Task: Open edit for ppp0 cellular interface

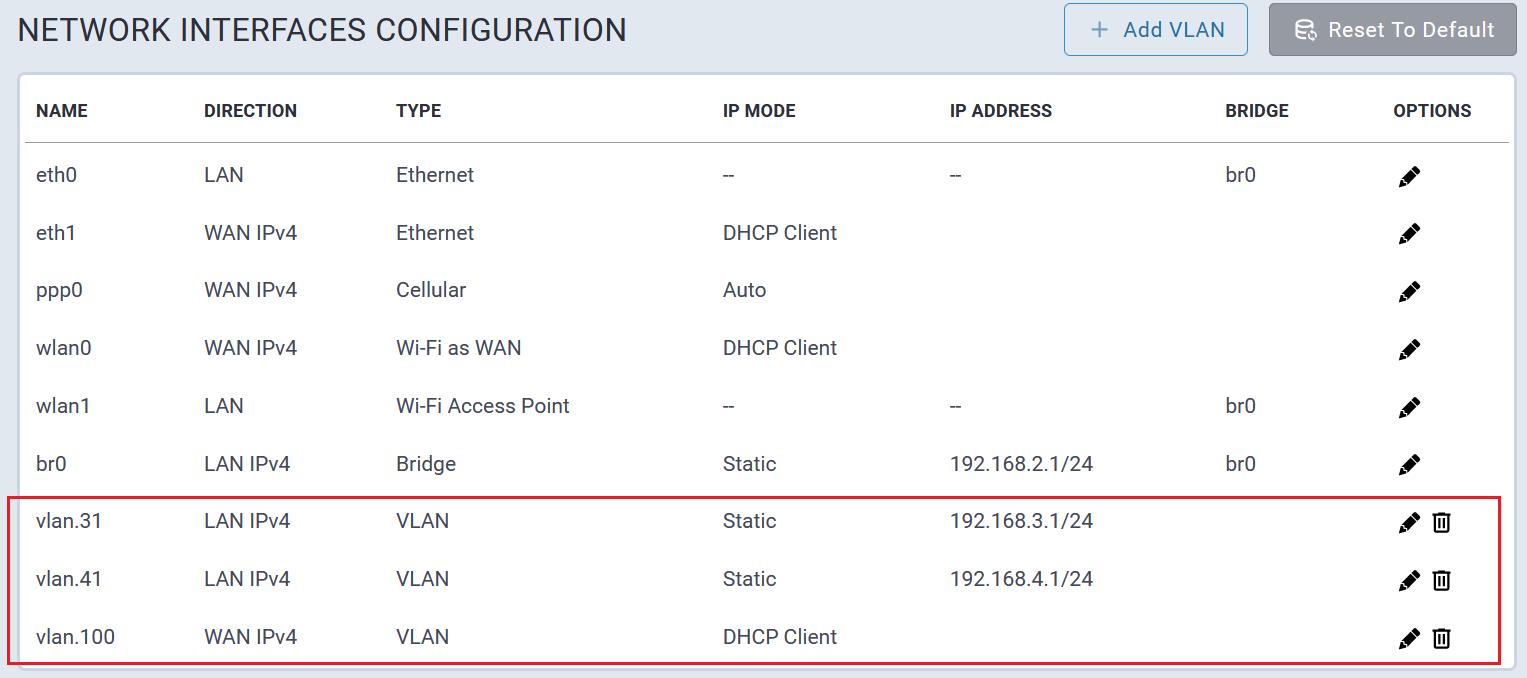Action: coord(1409,292)
